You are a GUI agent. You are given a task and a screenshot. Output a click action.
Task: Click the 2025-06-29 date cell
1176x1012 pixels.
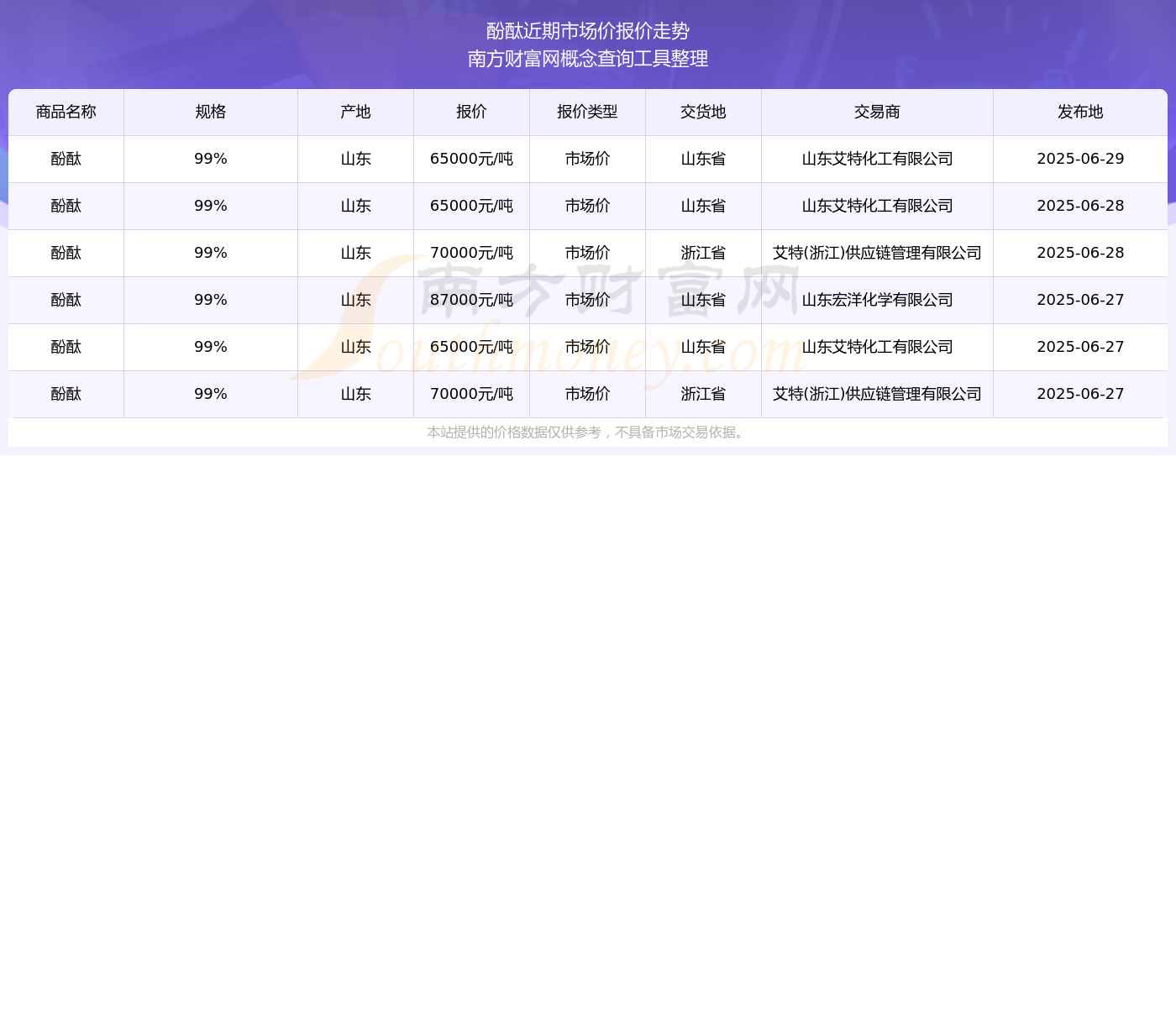tap(1080, 160)
